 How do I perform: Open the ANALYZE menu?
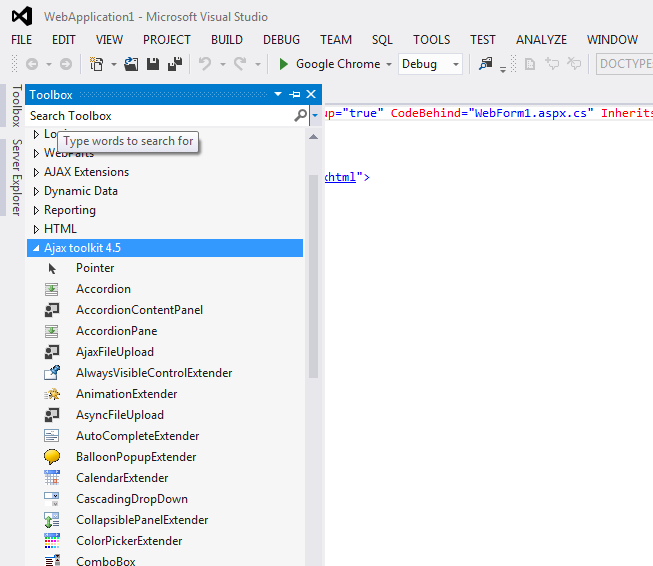pyautogui.click(x=541, y=40)
